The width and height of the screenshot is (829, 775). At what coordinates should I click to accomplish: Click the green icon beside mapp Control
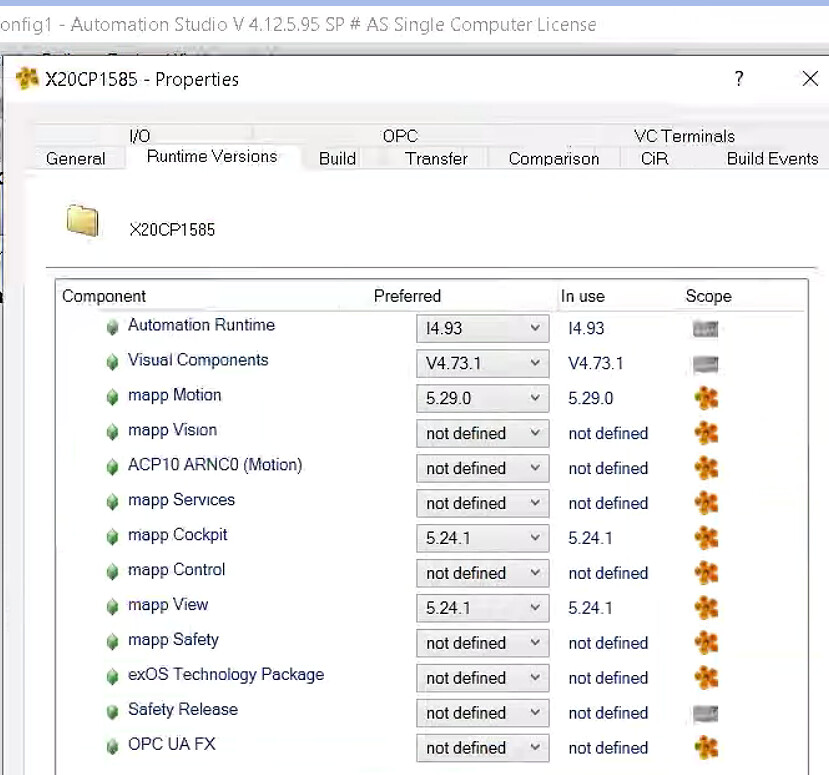[112, 572]
